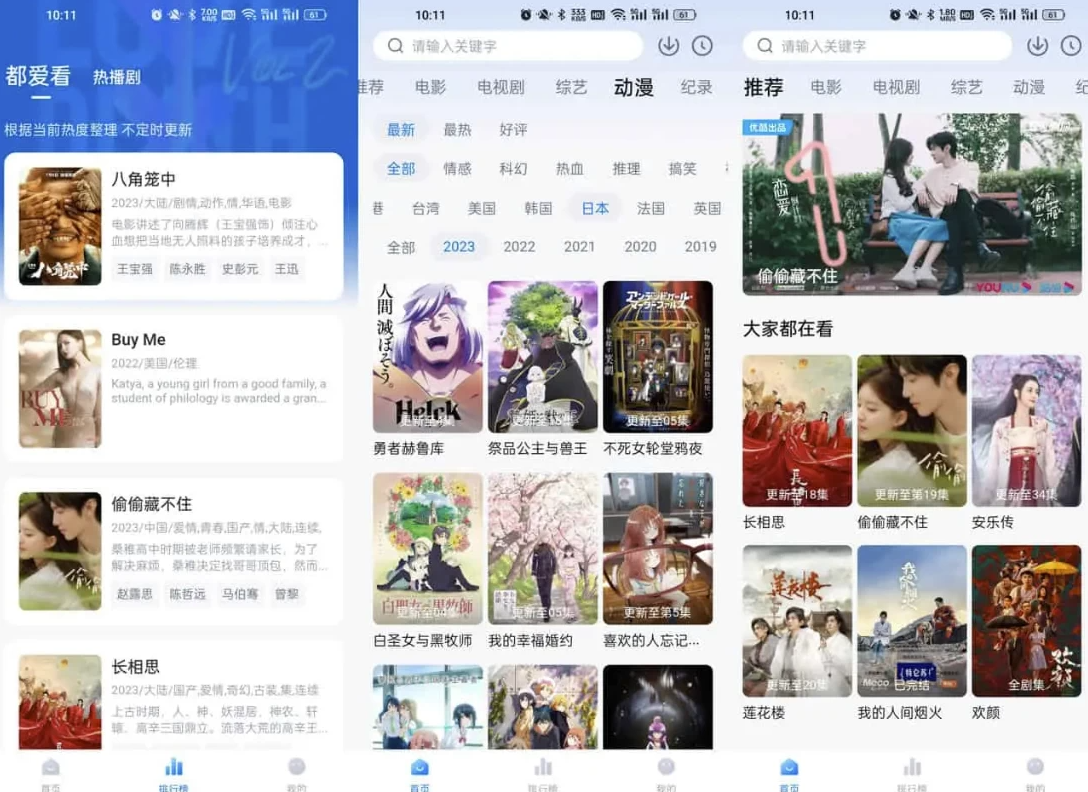Tap download icon beside the 动漫 screen search bar

point(668,46)
